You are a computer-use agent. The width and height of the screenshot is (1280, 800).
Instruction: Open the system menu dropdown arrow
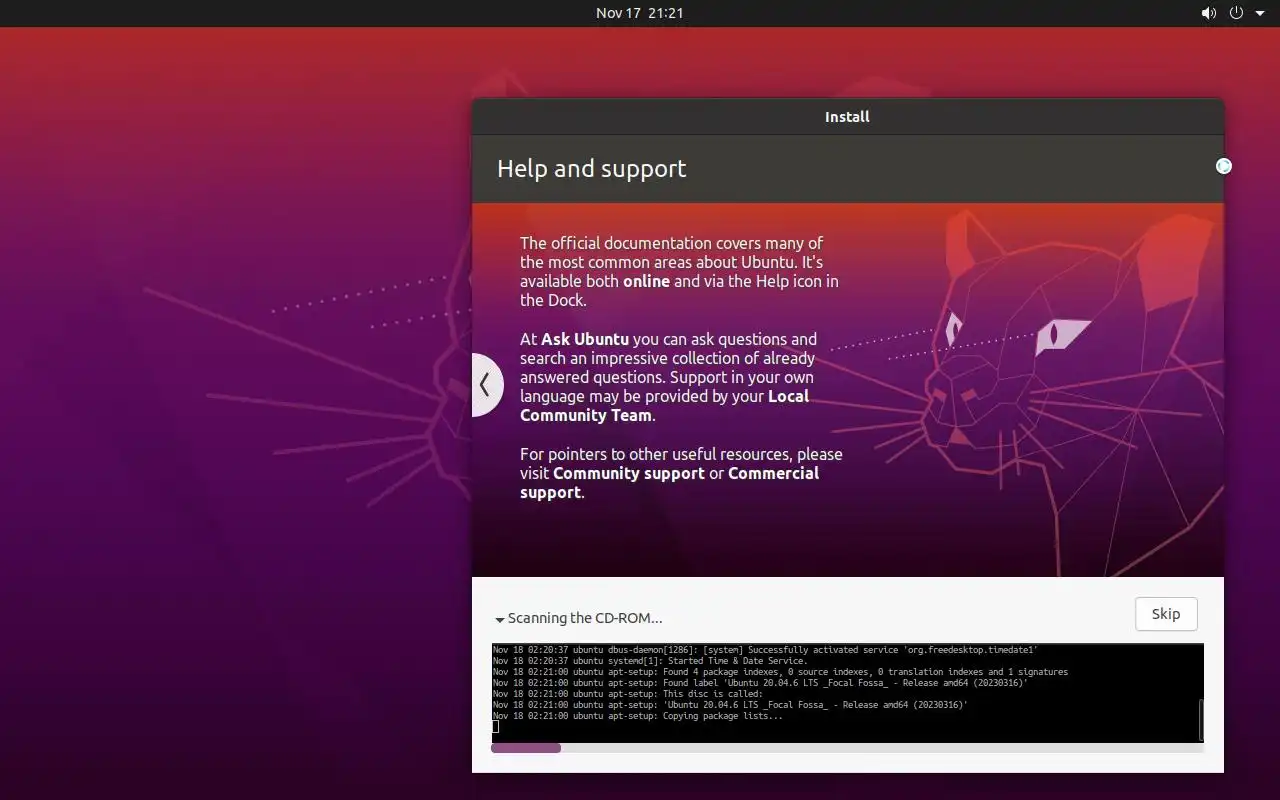pyautogui.click(x=1259, y=14)
